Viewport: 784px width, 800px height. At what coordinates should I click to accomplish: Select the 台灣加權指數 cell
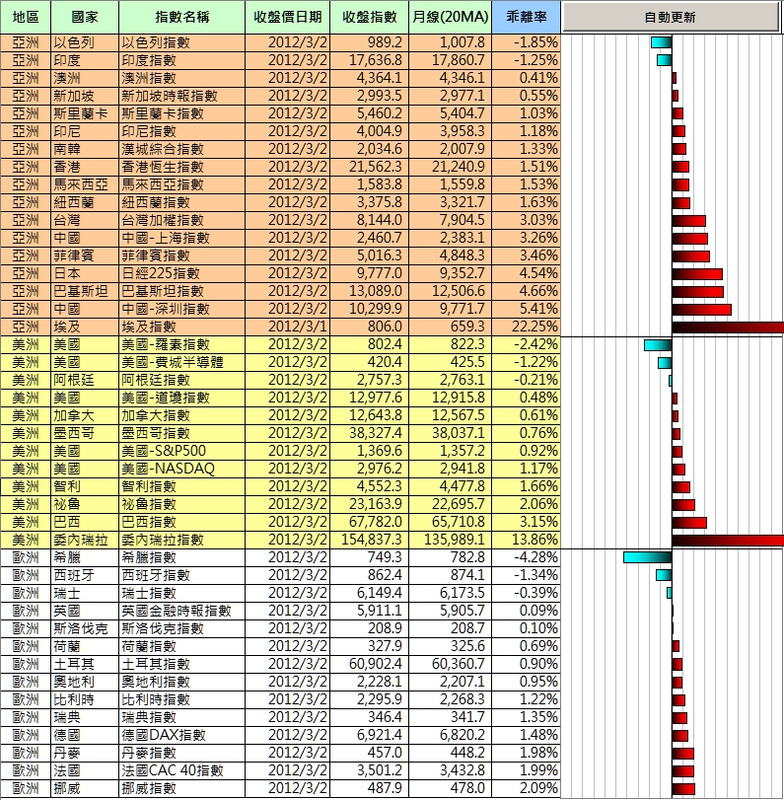click(x=182, y=220)
